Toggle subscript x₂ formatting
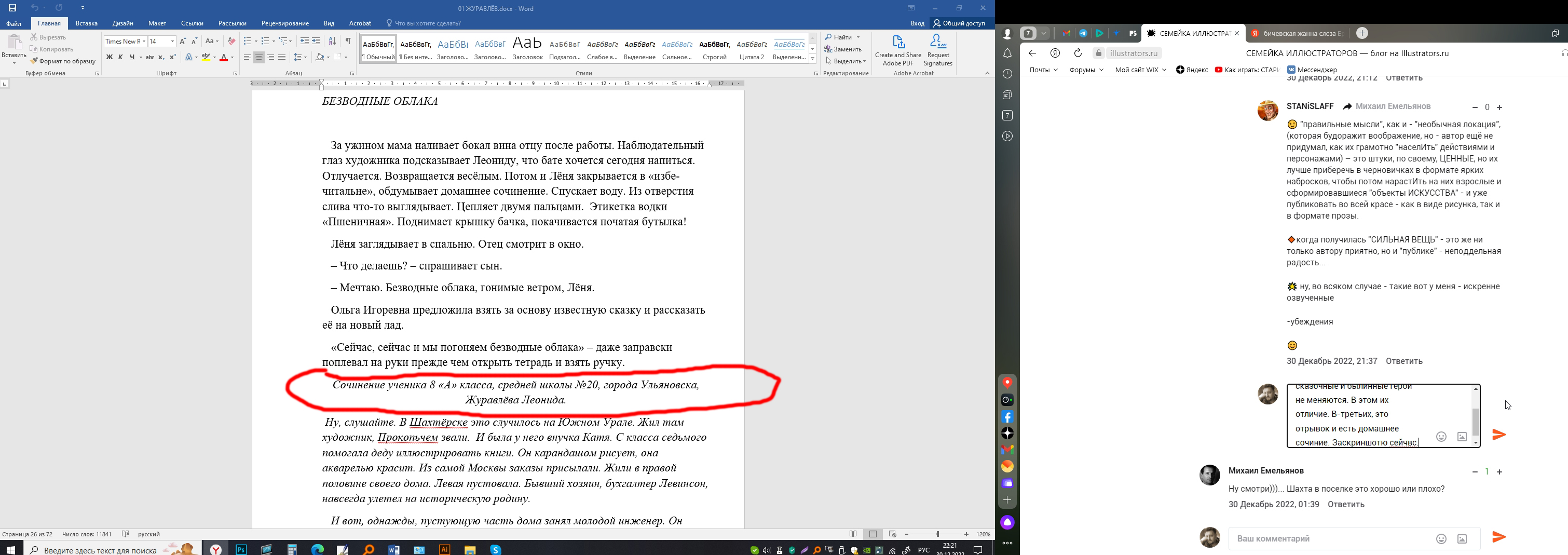This screenshot has width=1568, height=555. click(x=161, y=57)
